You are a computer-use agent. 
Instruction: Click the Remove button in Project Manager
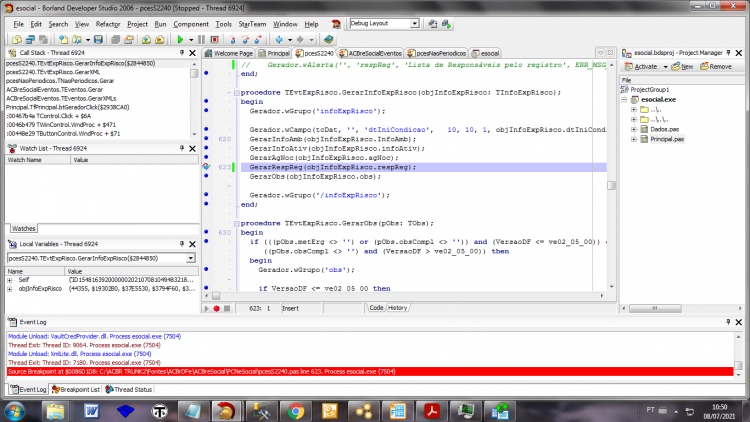click(716, 67)
